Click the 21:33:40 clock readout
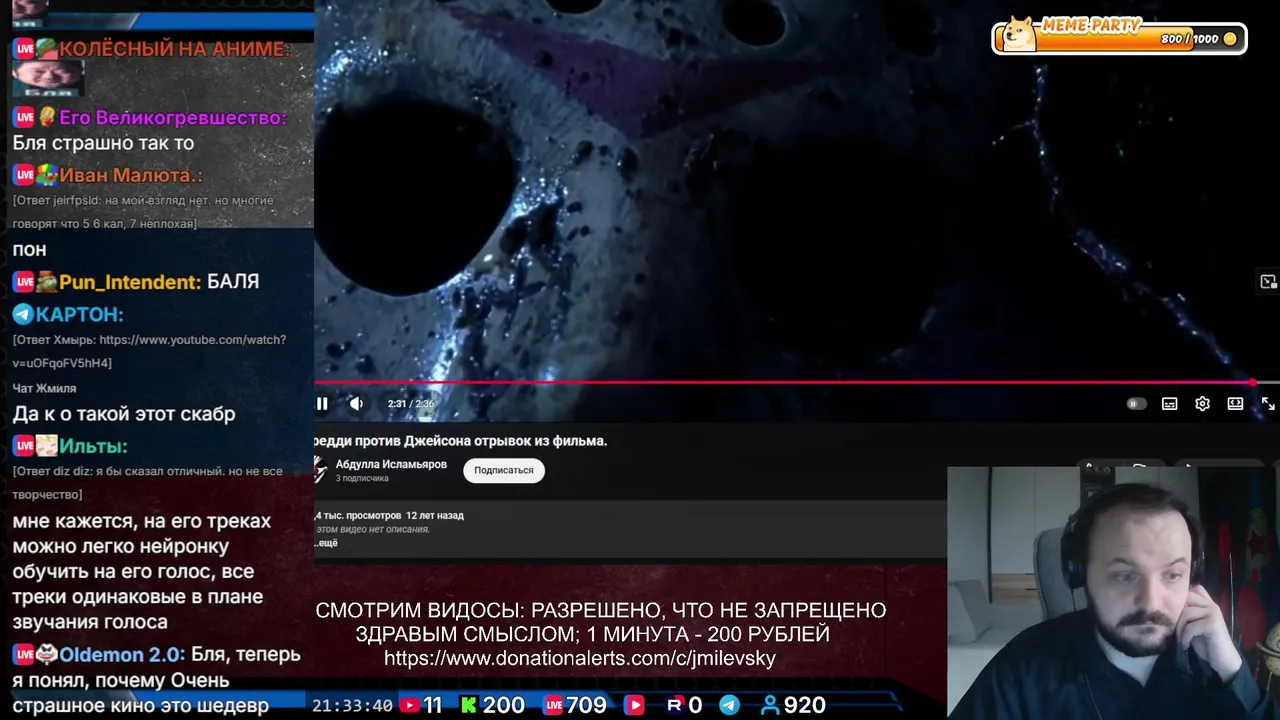1280x720 pixels. (x=352, y=705)
